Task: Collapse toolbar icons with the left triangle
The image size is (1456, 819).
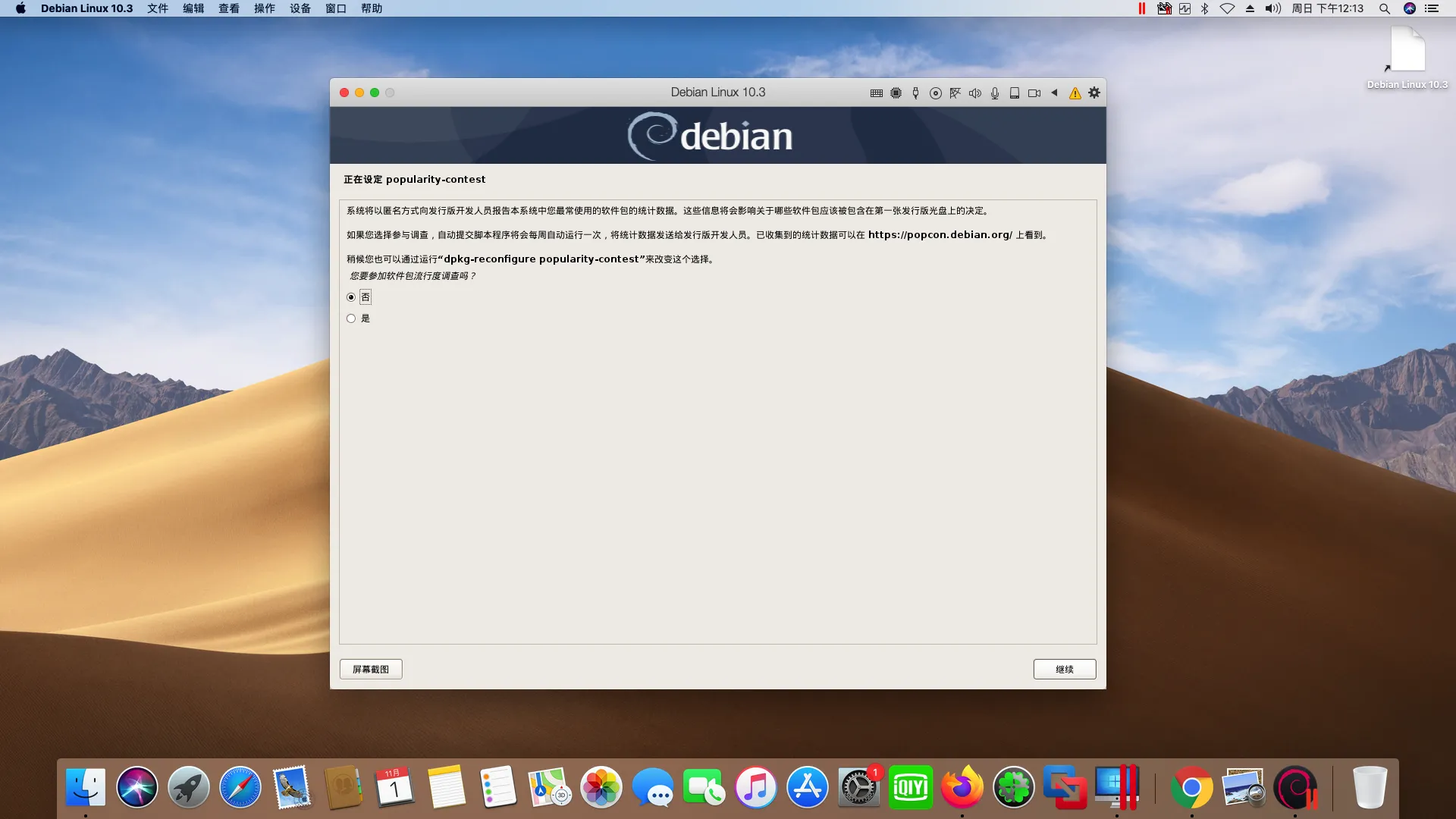Action: pyautogui.click(x=1054, y=93)
